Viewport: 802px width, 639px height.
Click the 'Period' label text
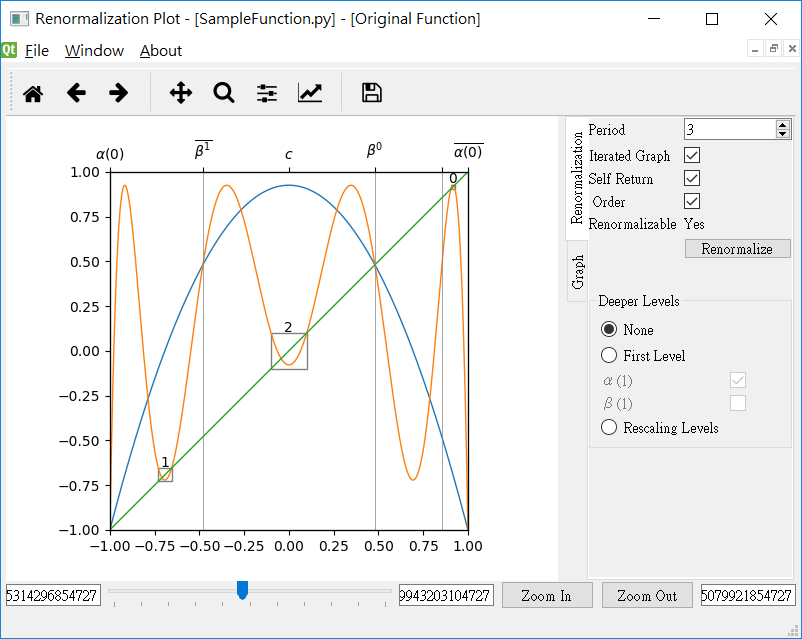point(607,130)
